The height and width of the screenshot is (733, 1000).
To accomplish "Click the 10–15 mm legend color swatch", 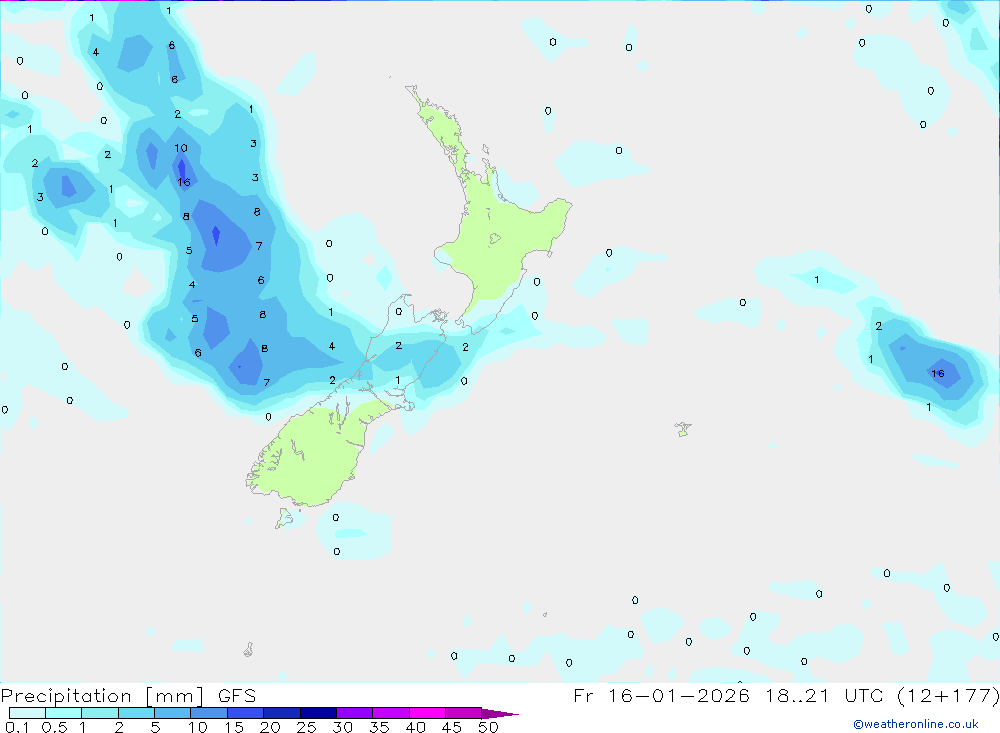I will pyautogui.click(x=209, y=713).
